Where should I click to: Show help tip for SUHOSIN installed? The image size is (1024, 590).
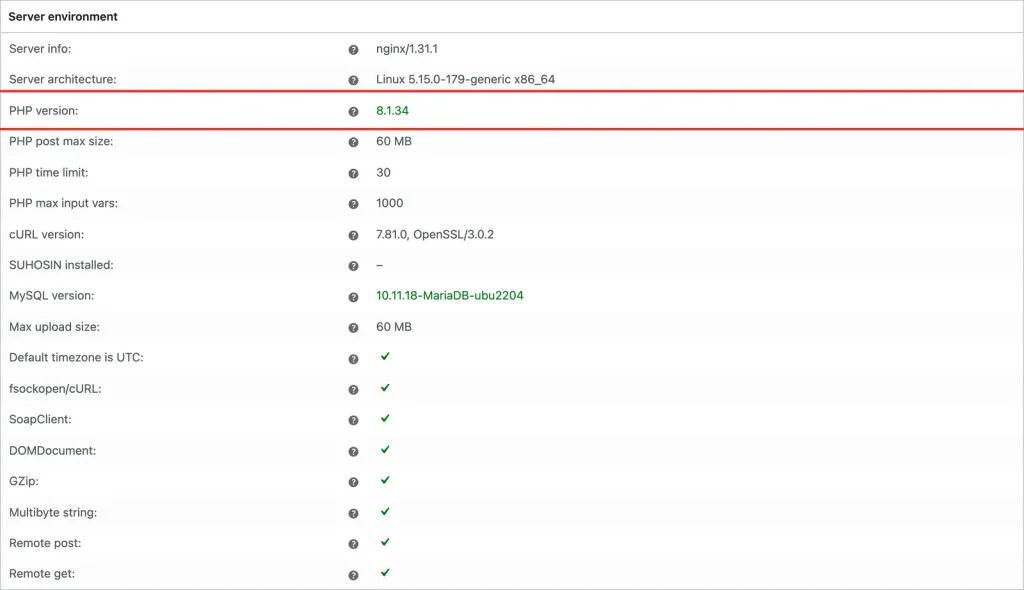pyautogui.click(x=353, y=266)
